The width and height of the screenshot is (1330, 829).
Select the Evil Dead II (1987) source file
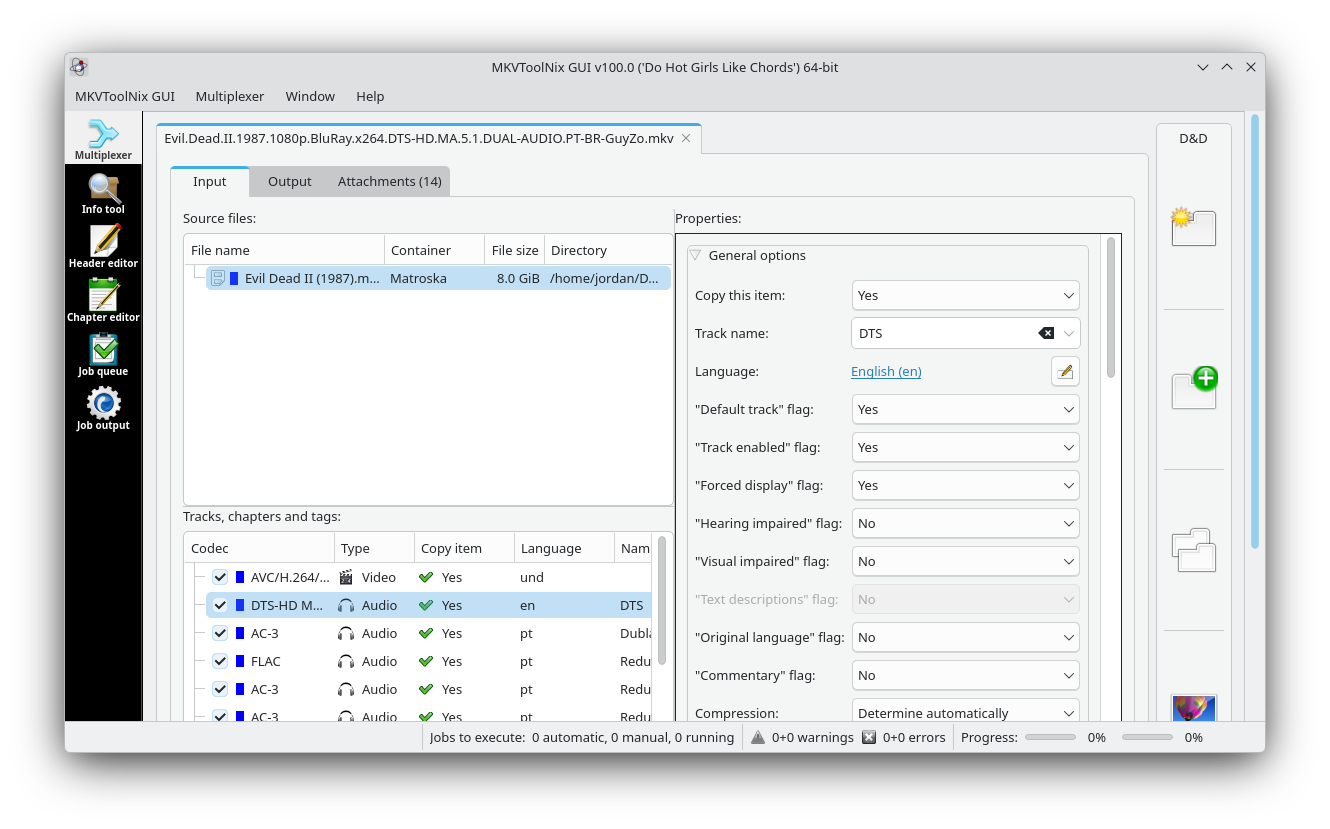[x=438, y=278]
